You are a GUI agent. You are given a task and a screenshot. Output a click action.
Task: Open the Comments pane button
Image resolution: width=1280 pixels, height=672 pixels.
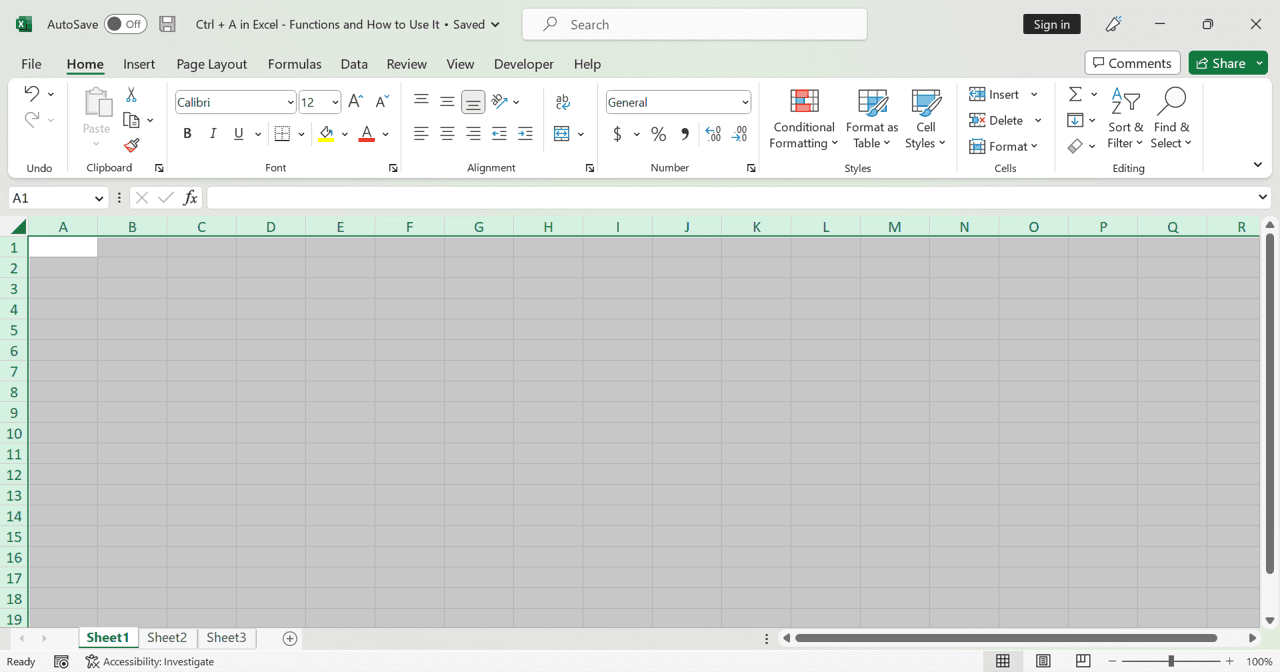coord(1133,63)
